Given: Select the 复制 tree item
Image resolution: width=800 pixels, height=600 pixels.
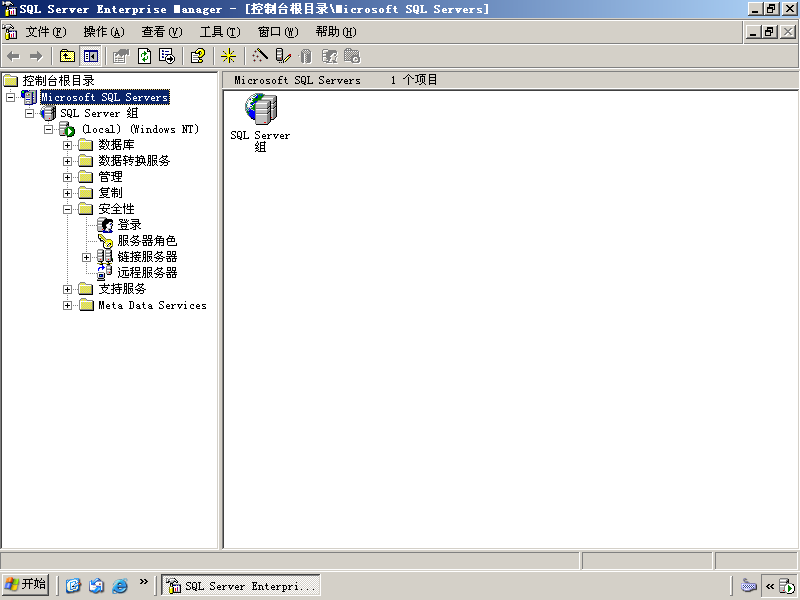Looking at the screenshot, I should (110, 193).
